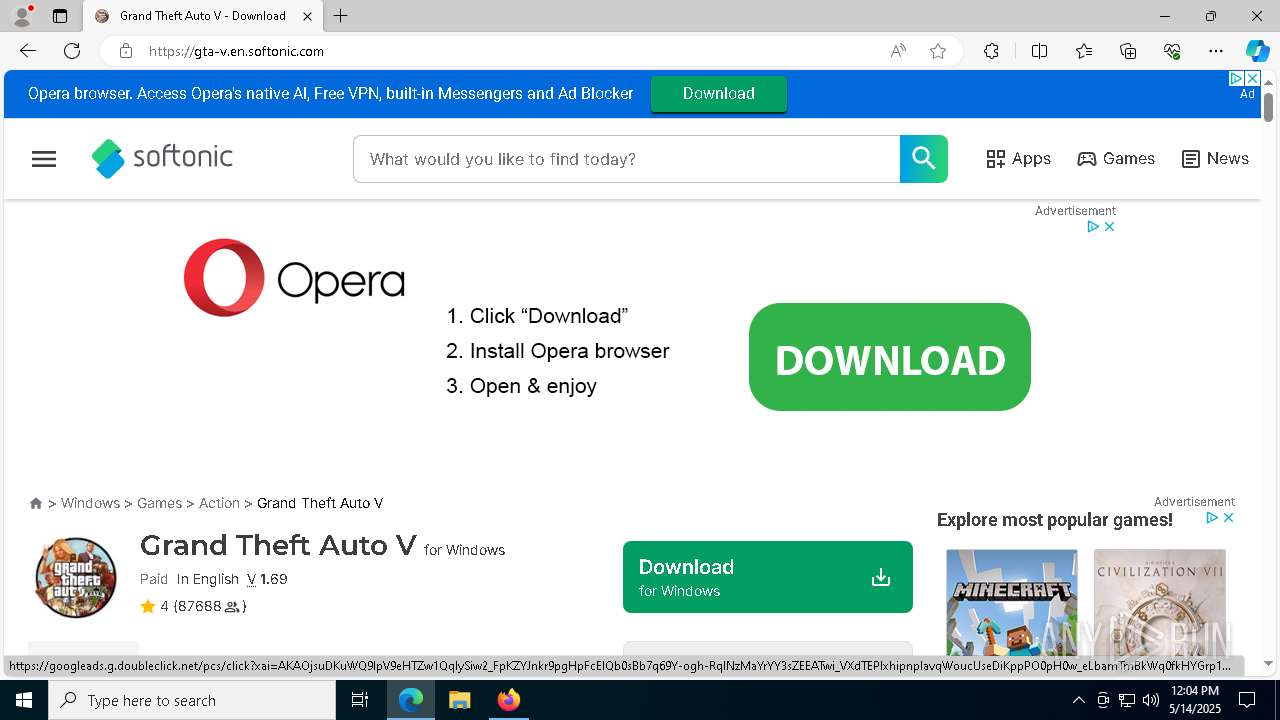Toggle Read Aloud in the address bar
This screenshot has width=1280, height=720.
pos(898,51)
